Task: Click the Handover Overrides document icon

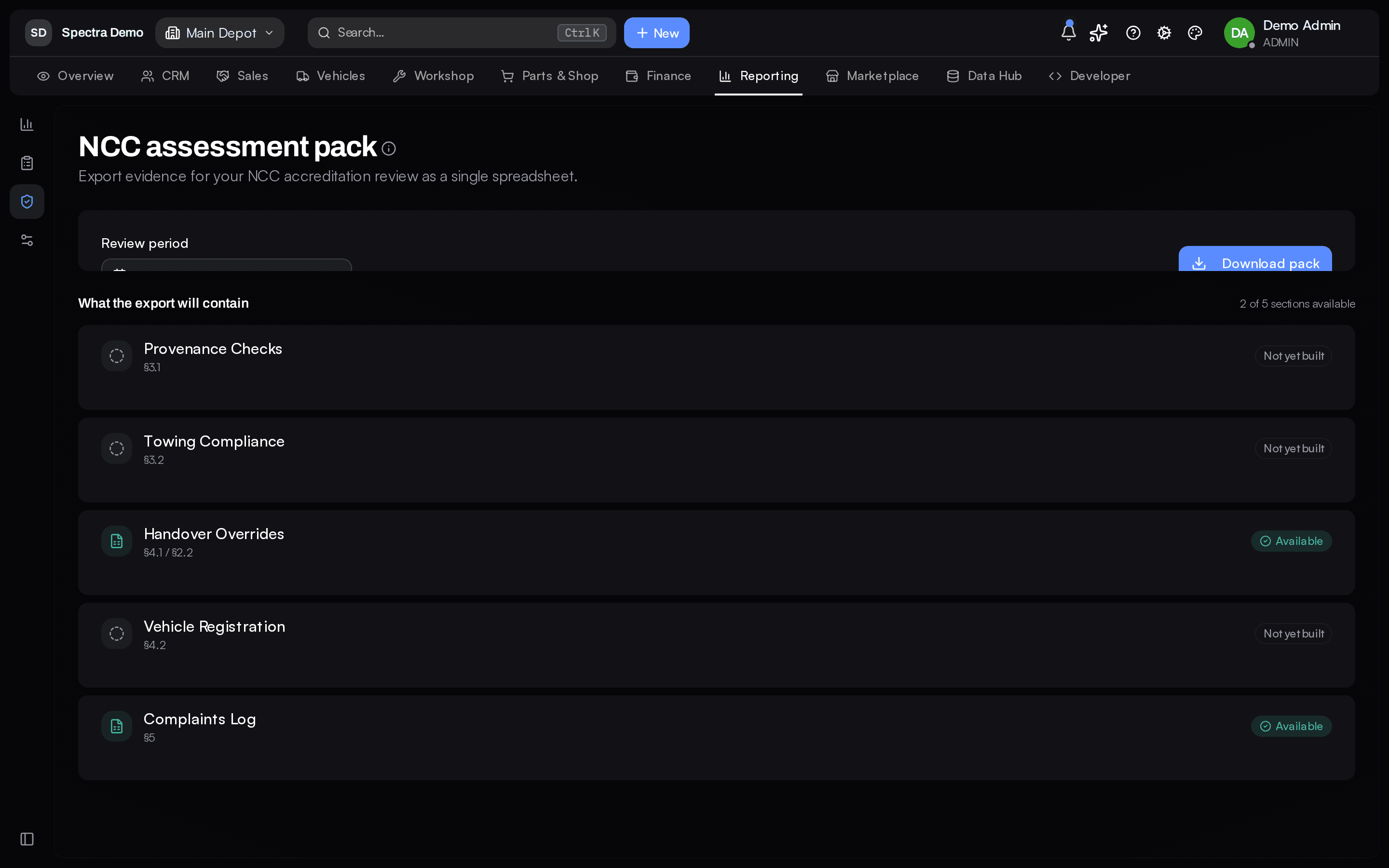Action: coord(117,541)
